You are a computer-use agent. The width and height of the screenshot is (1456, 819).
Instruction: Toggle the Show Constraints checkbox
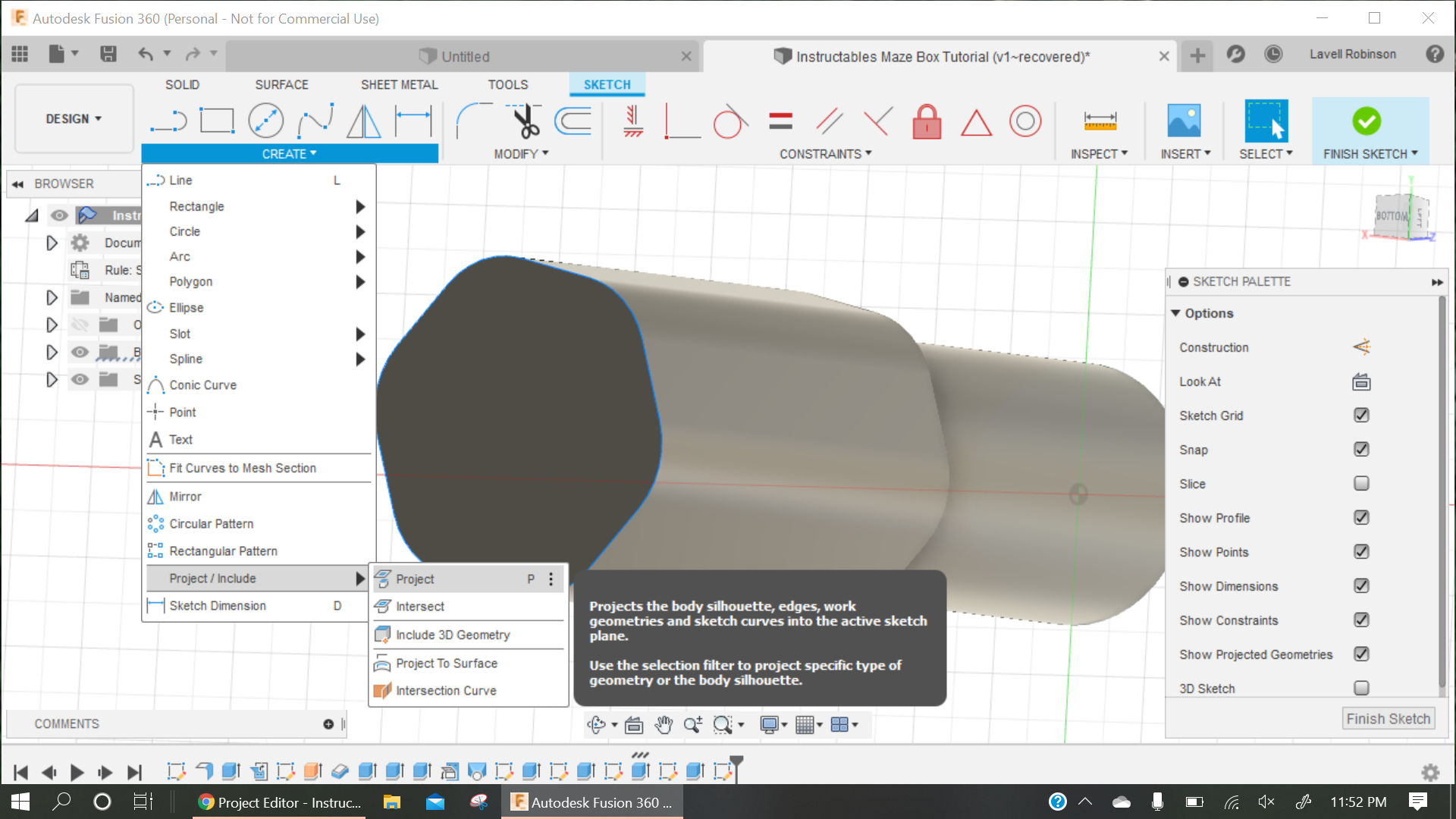1361,620
